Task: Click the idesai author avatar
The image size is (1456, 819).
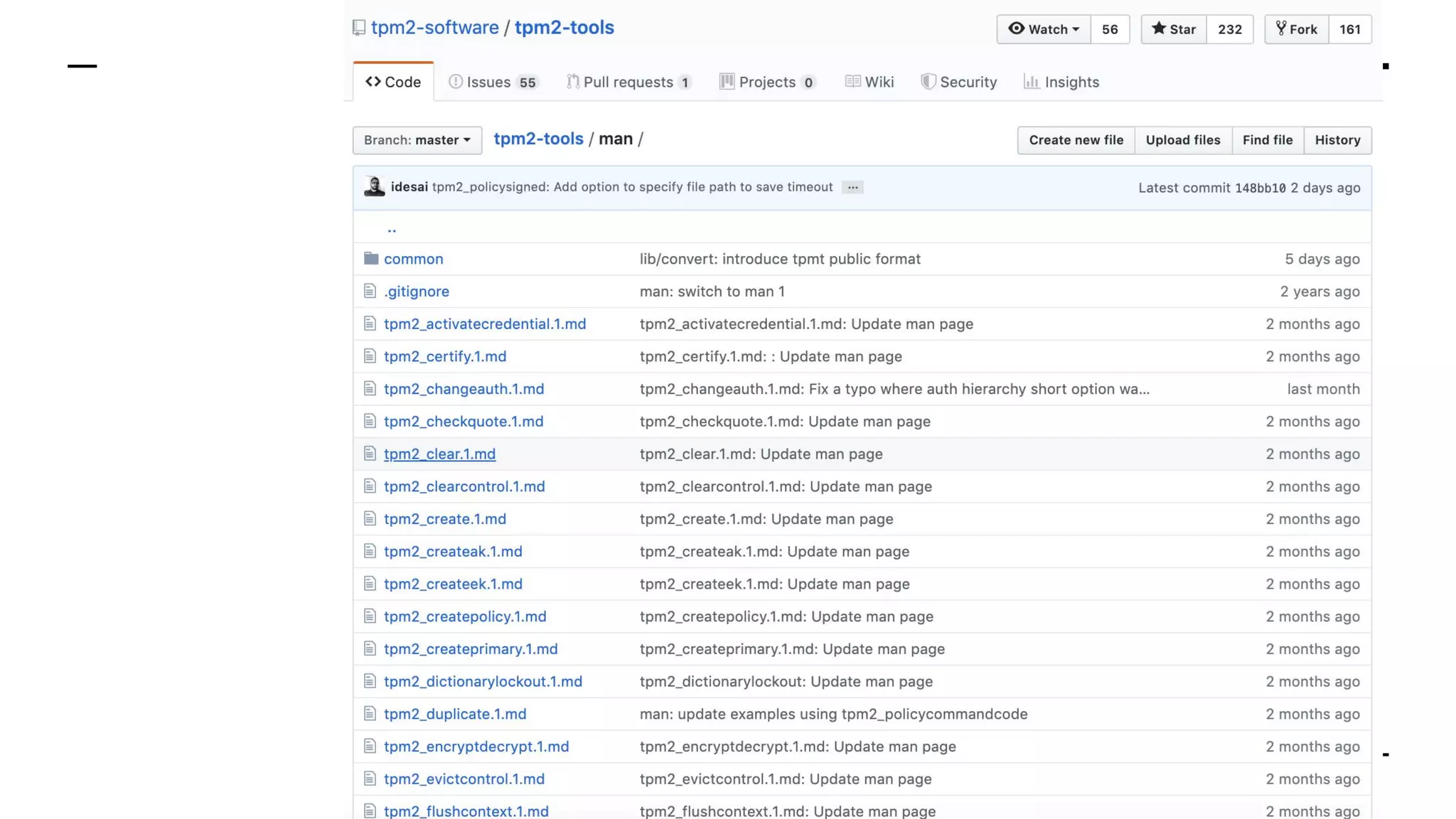Action: 374,187
